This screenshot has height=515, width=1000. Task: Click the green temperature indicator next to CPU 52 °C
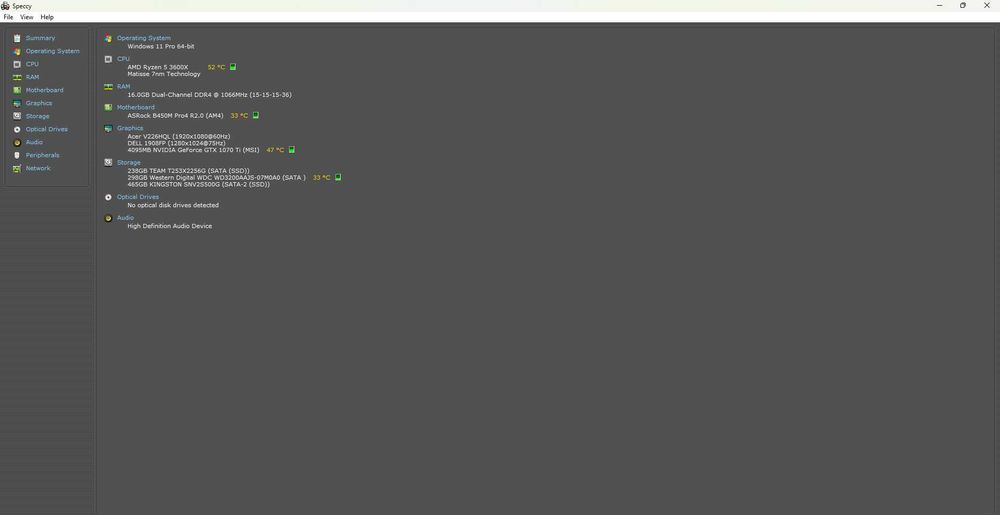tap(233, 67)
